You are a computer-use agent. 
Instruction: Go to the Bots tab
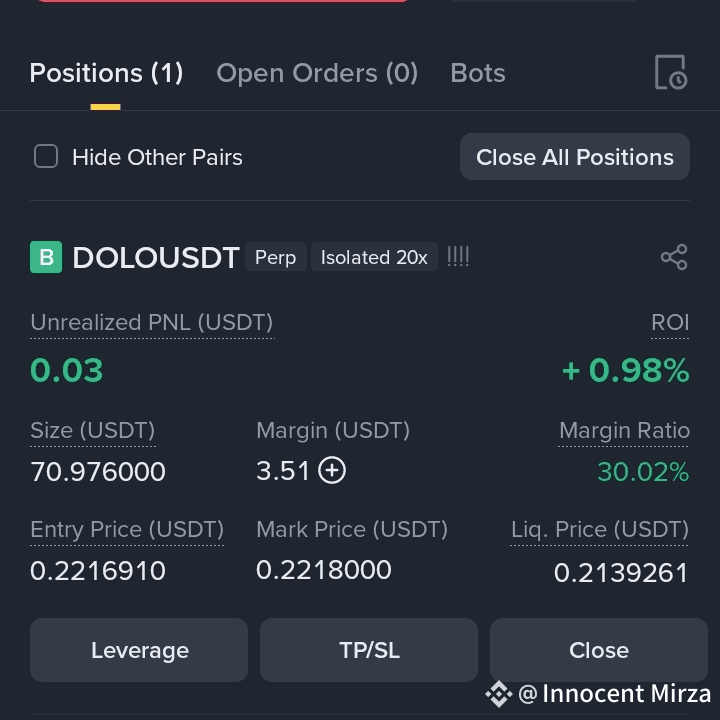pyautogui.click(x=478, y=73)
